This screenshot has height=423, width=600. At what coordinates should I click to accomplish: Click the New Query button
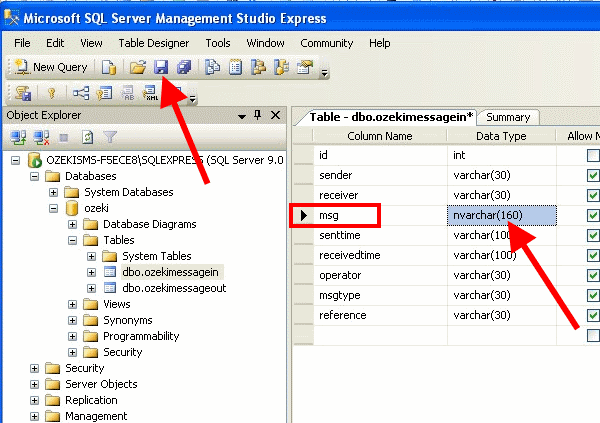point(50,67)
